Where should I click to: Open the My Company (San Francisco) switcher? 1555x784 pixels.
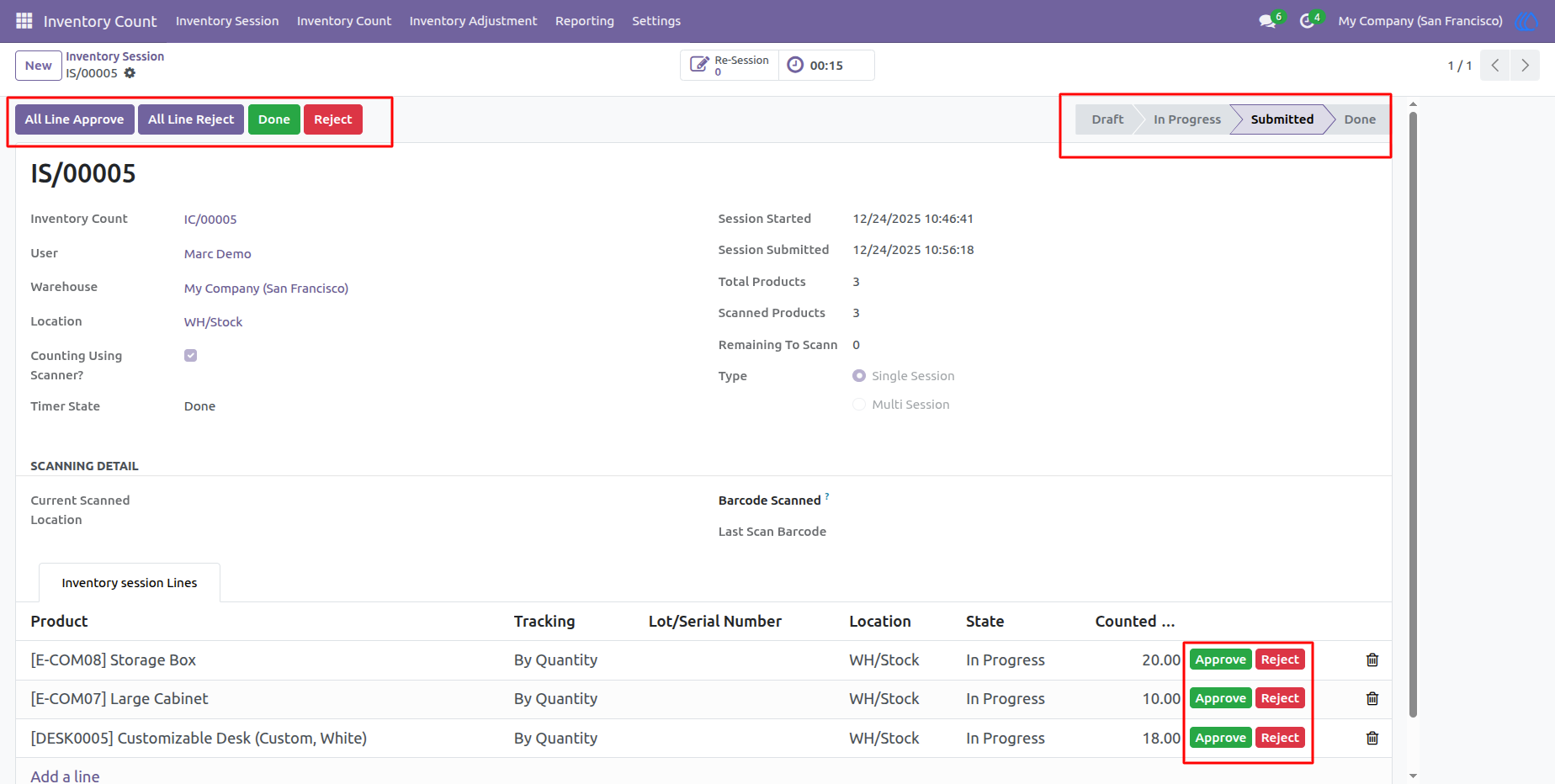point(1420,21)
